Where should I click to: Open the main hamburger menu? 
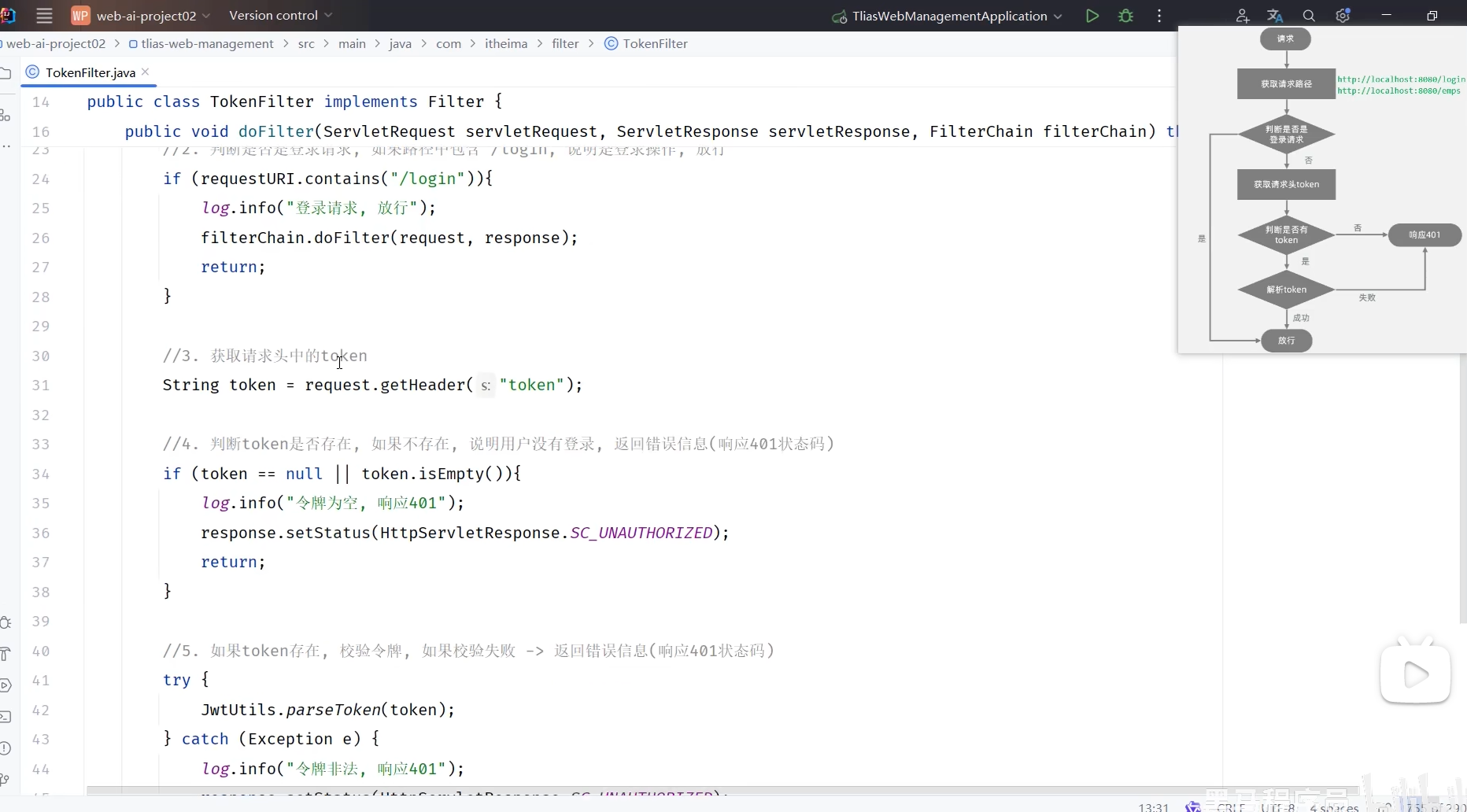click(44, 16)
